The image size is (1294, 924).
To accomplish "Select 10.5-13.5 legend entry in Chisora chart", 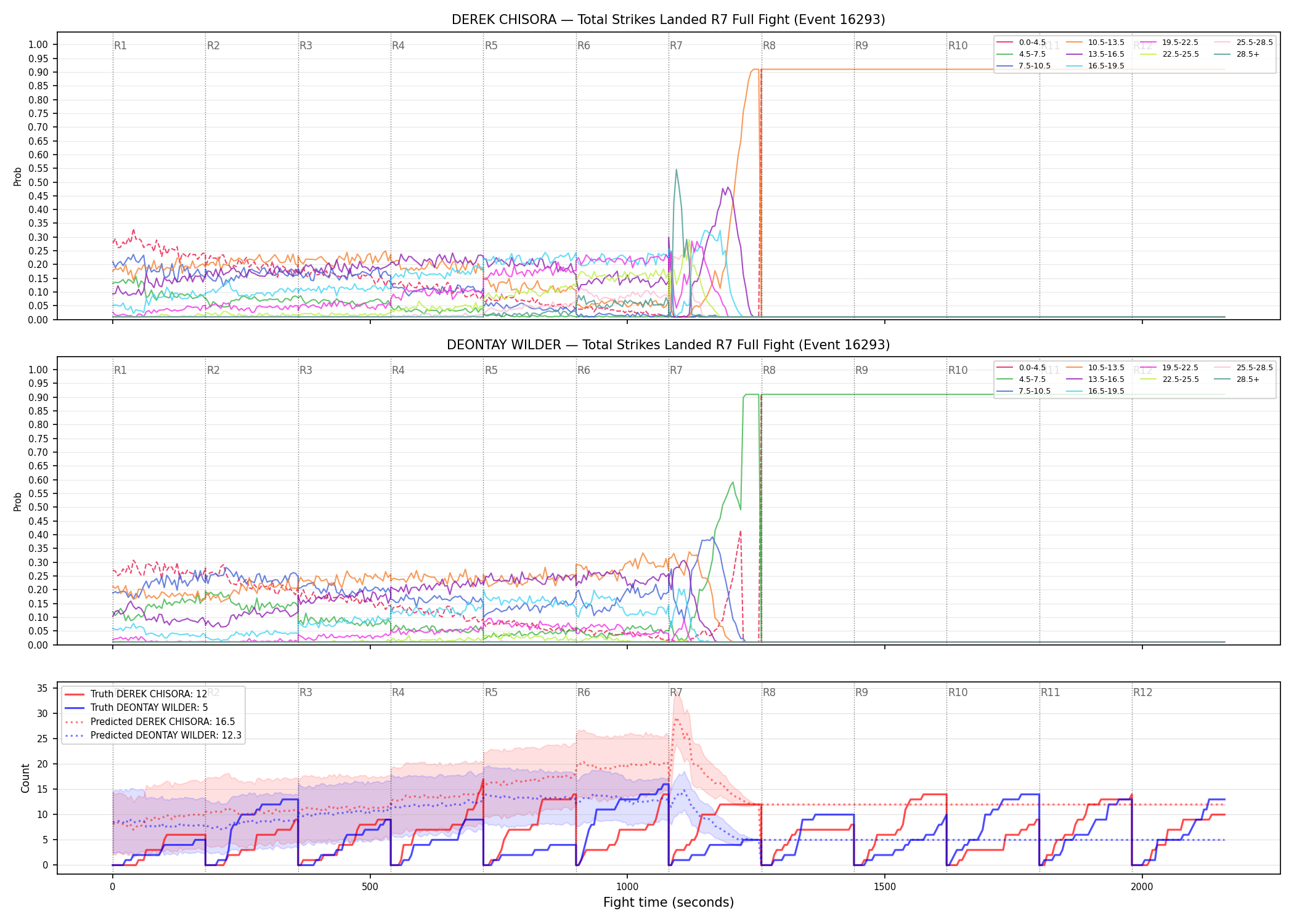I will [x=1094, y=43].
